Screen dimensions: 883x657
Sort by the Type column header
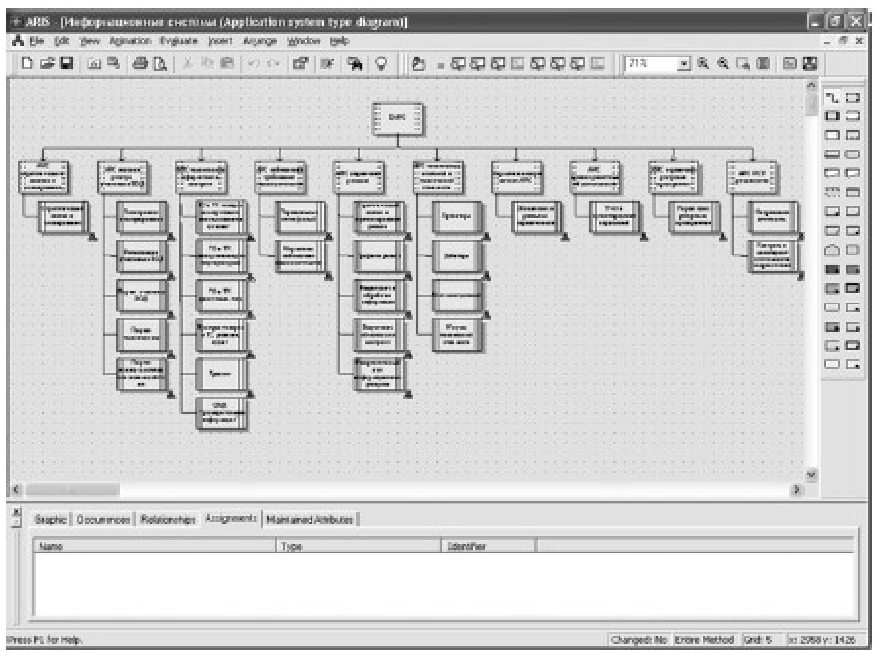point(358,546)
